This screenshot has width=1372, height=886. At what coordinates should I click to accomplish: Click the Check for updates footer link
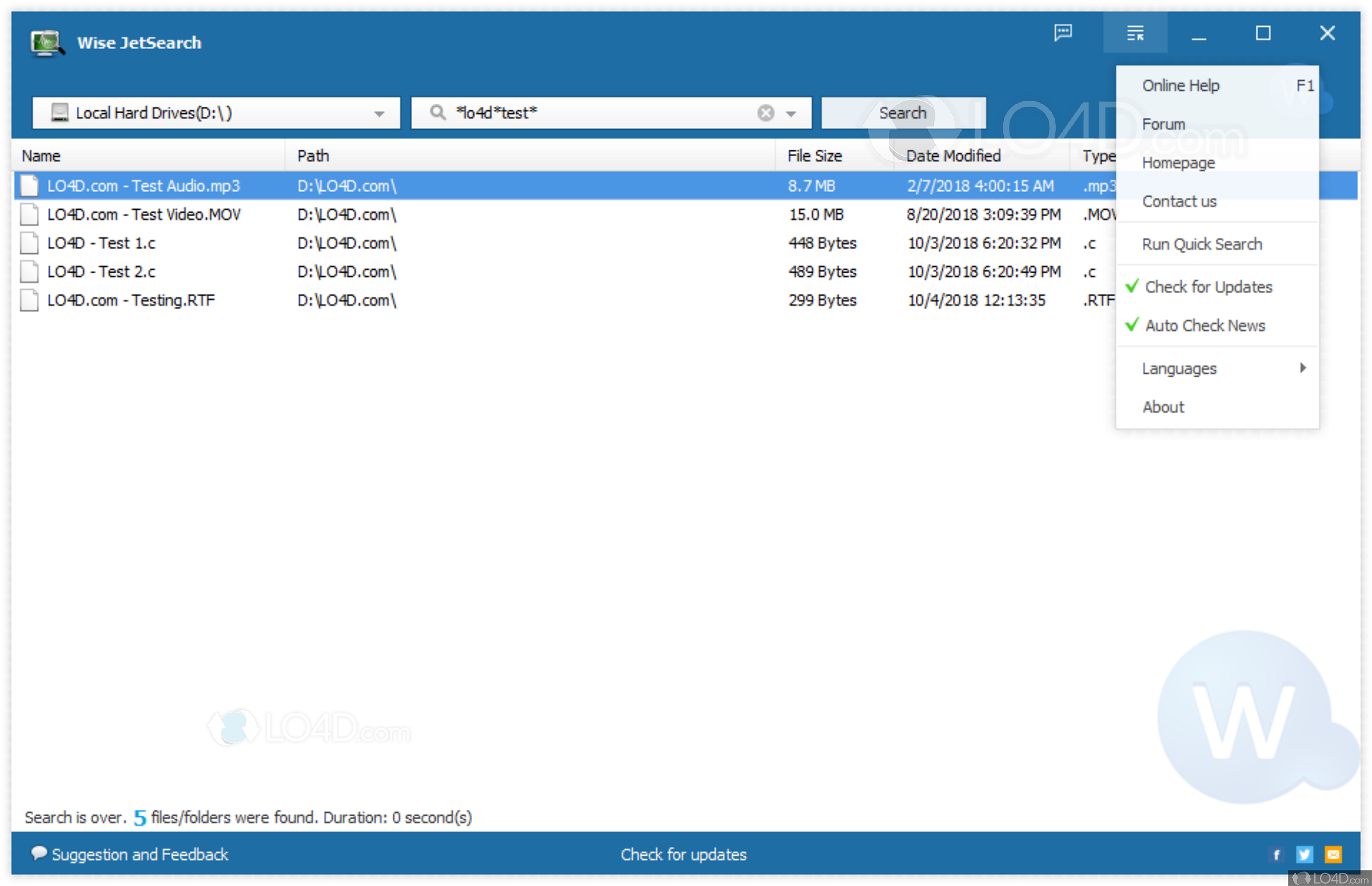[683, 855]
